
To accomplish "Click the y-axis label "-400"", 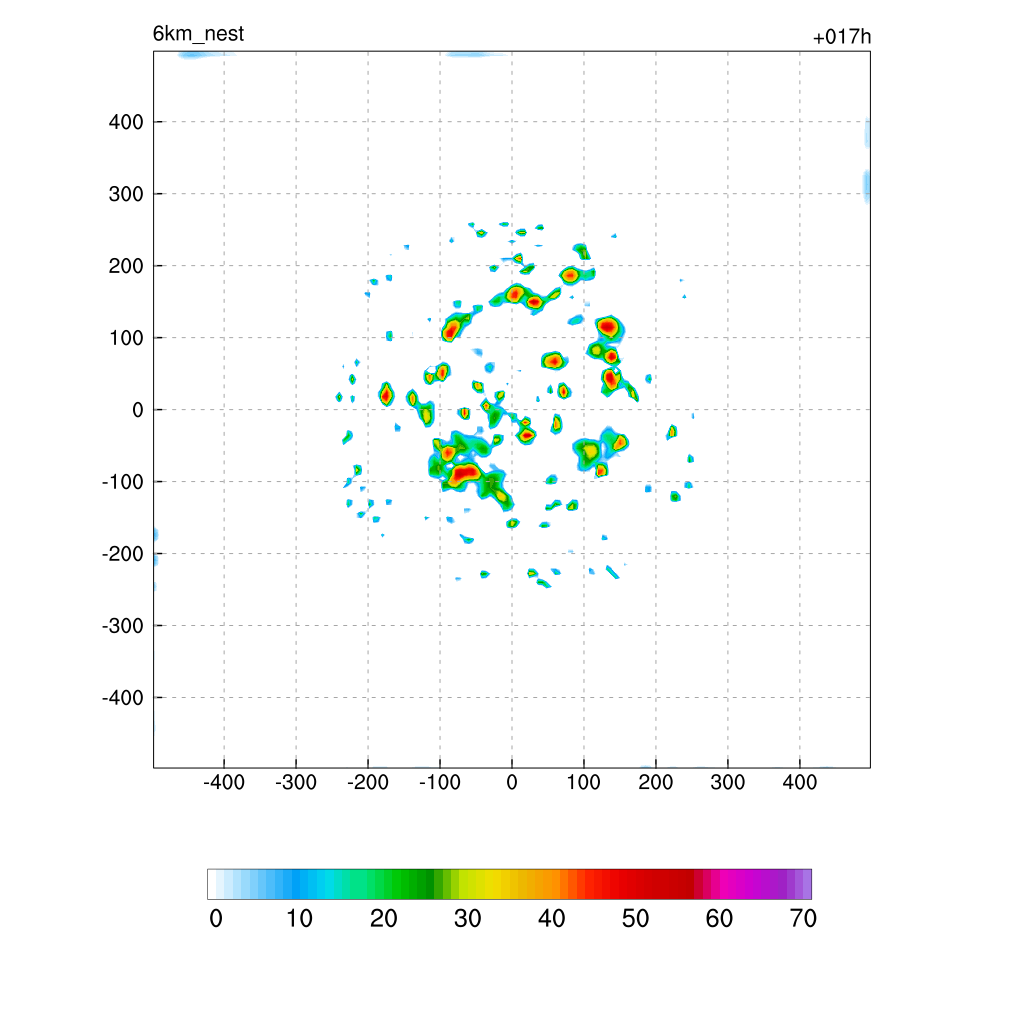I will pyautogui.click(x=123, y=698).
